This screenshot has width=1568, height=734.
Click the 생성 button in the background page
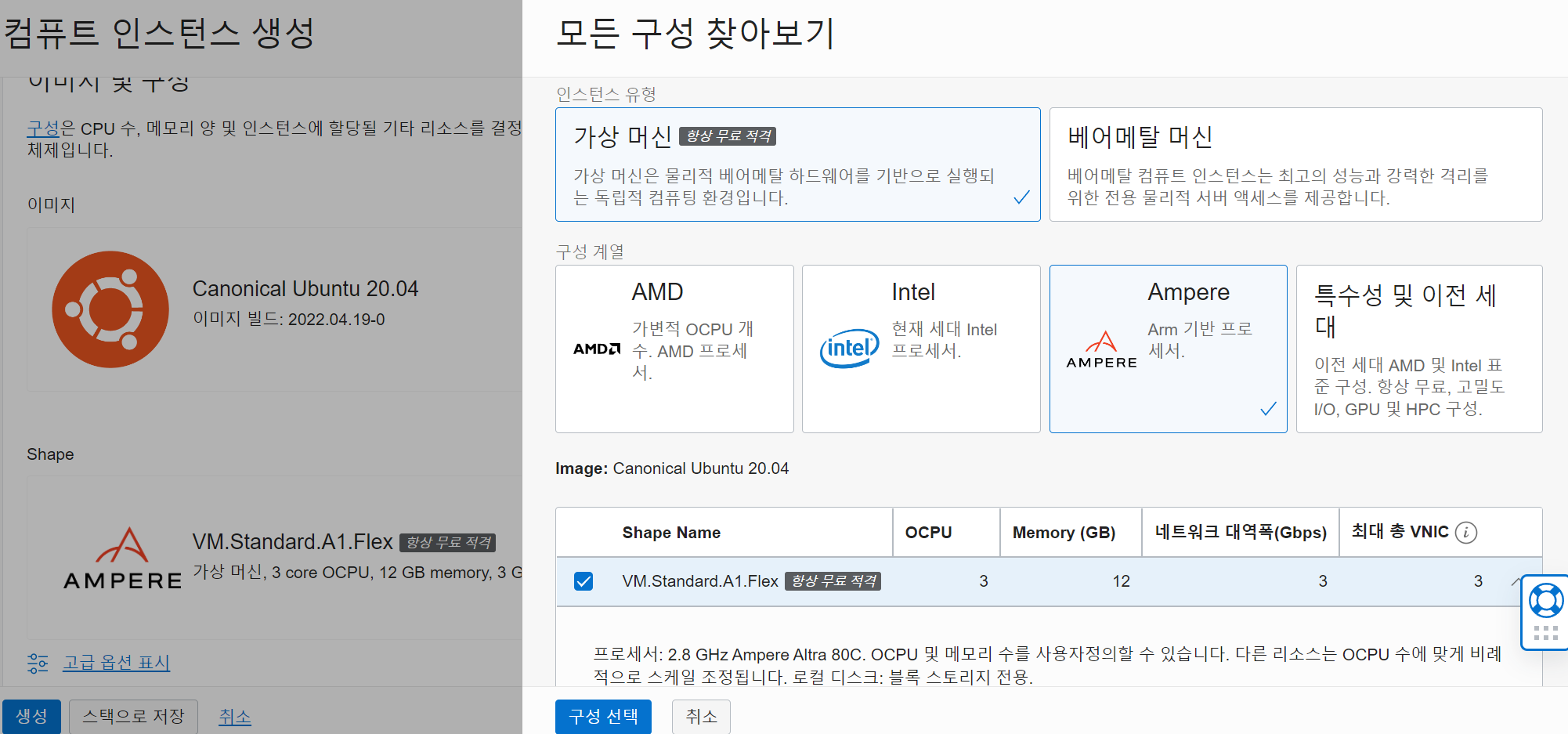pyautogui.click(x=31, y=716)
